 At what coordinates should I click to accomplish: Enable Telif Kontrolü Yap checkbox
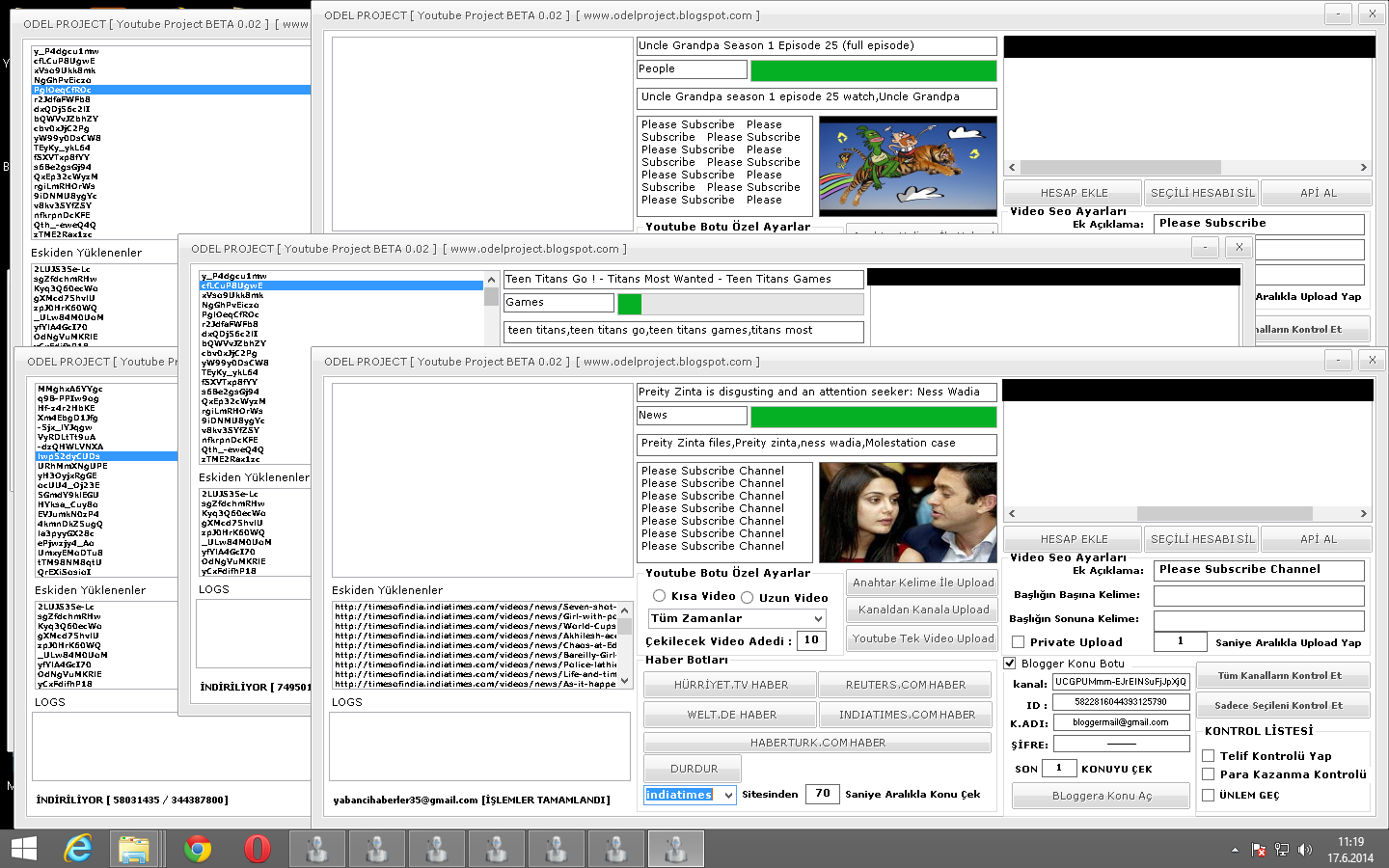[1208, 756]
